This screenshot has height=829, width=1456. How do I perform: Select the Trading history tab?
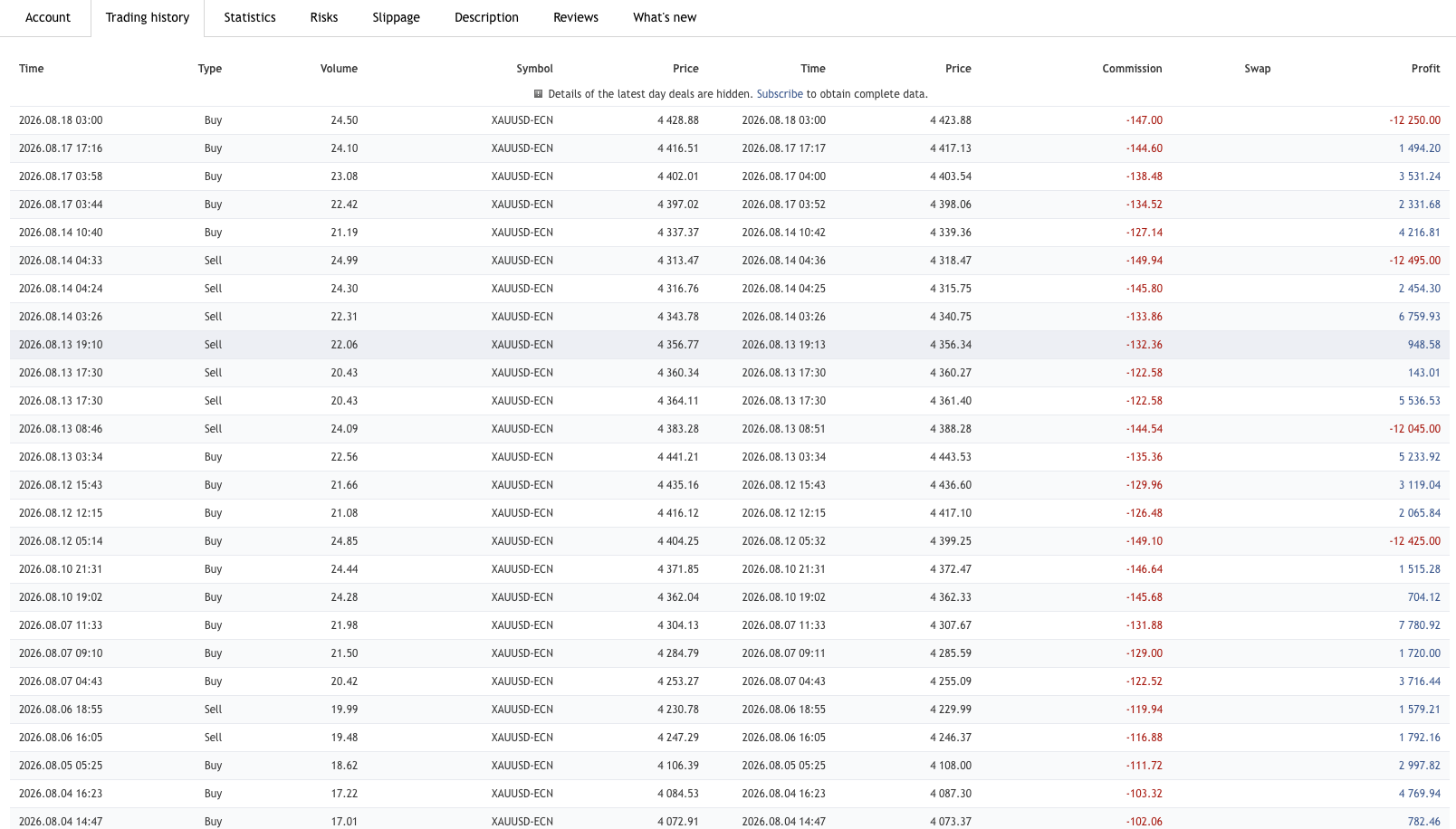coord(148,17)
